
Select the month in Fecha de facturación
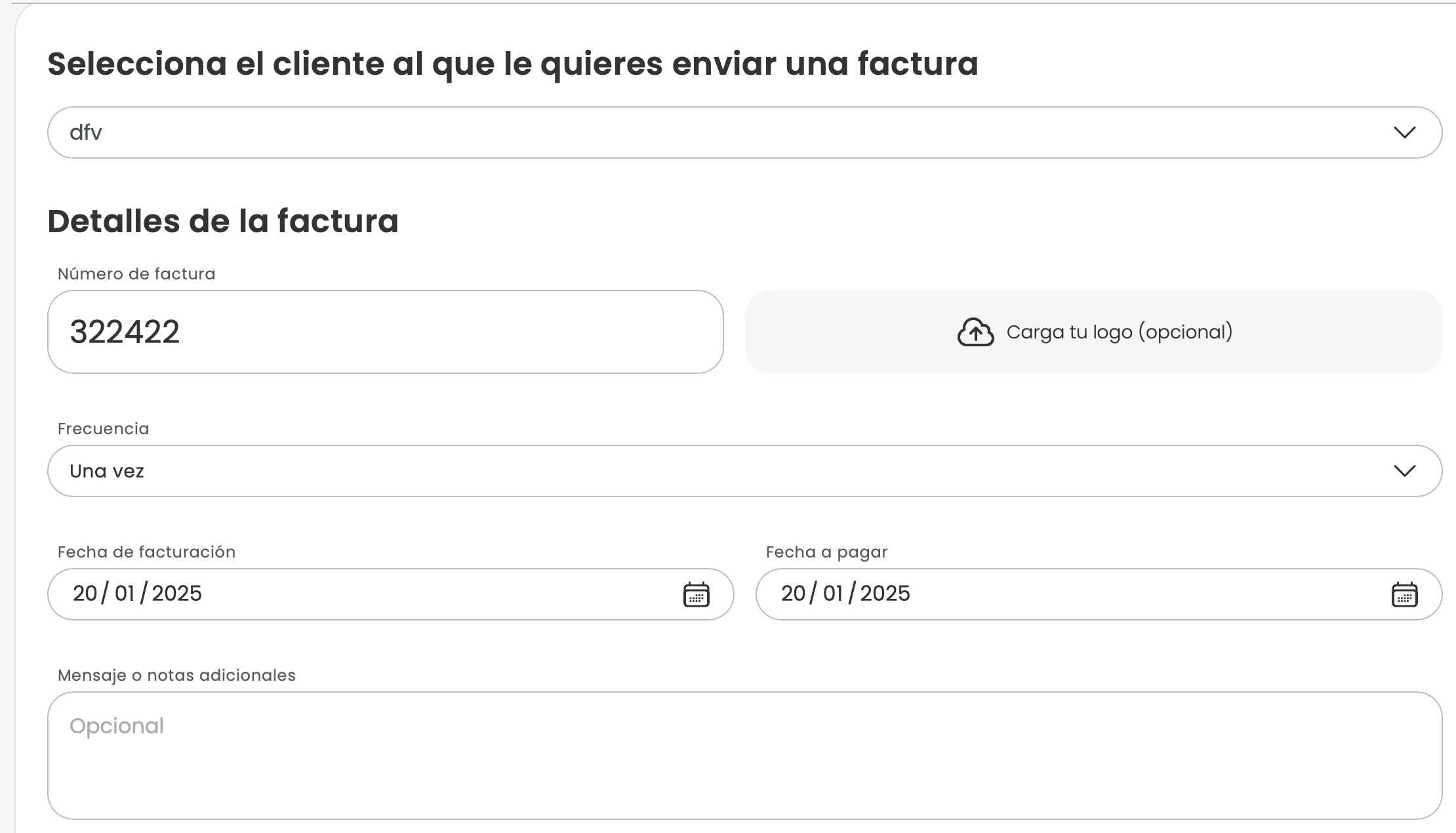tap(125, 594)
